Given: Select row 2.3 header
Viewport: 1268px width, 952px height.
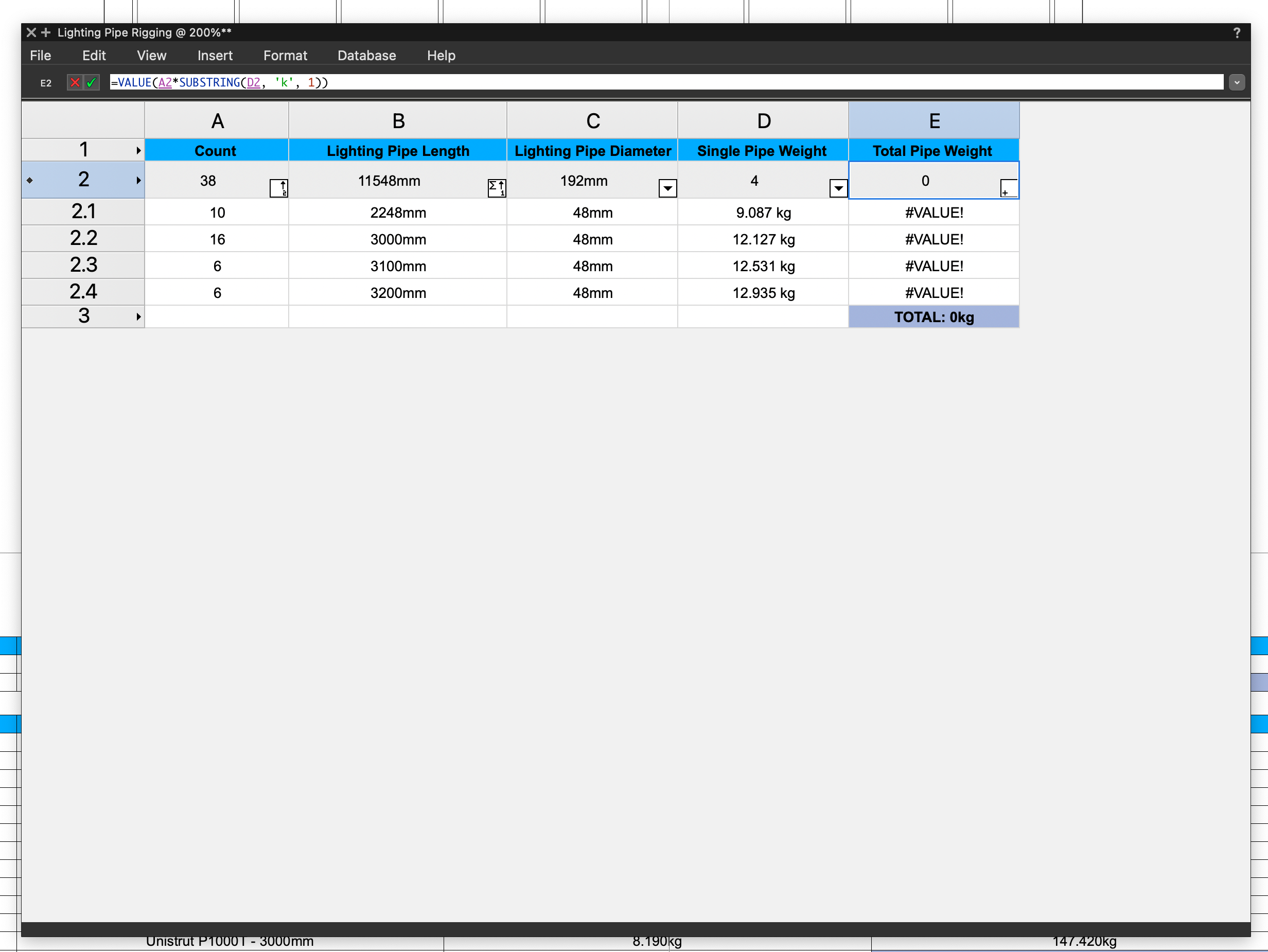Looking at the screenshot, I should 84,266.
